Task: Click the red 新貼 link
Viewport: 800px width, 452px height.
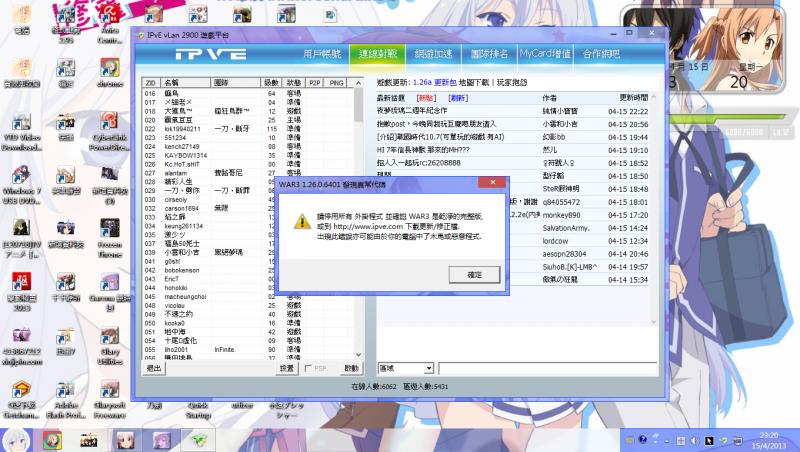Action: (x=426, y=97)
